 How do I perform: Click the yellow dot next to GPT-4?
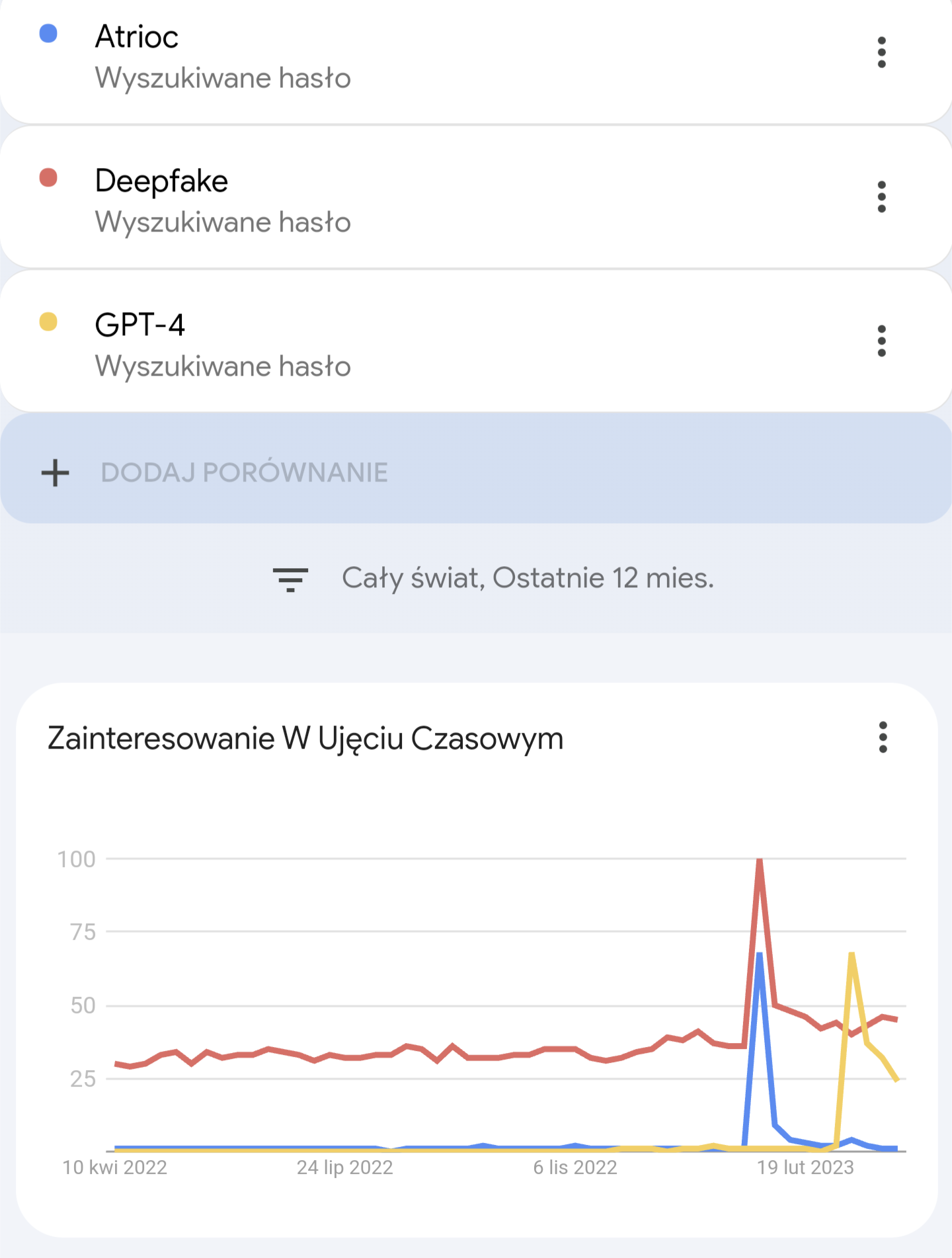pos(48,322)
